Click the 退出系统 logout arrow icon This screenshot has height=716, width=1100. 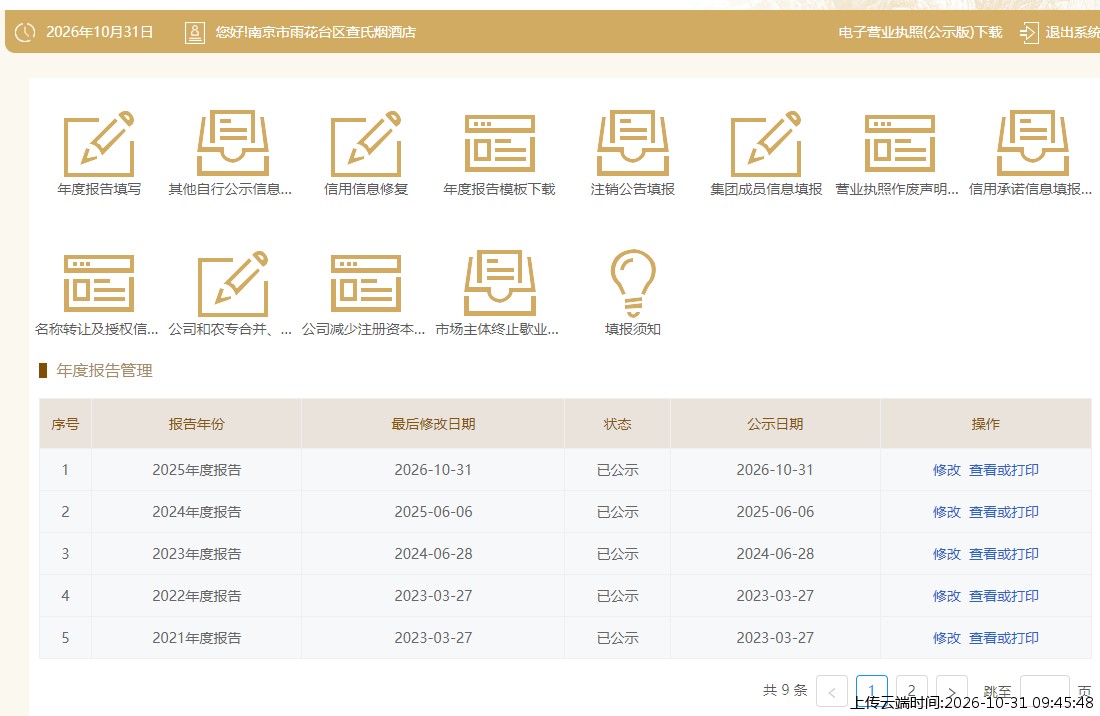click(x=1028, y=32)
